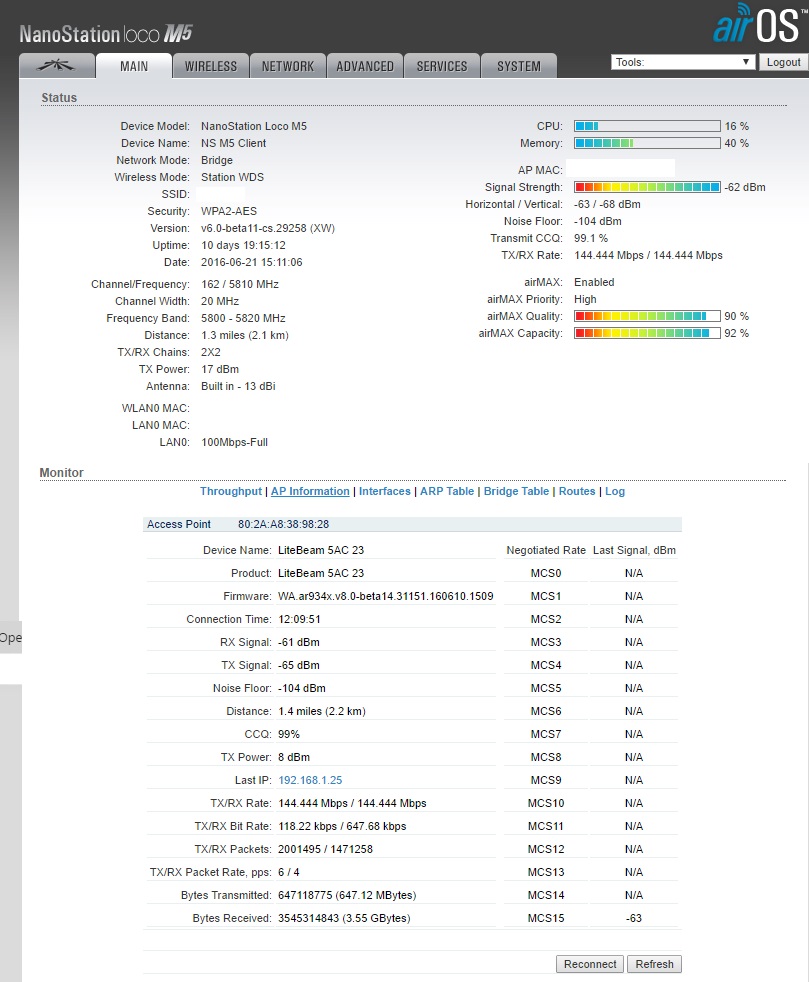
Task: Open the Log link
Action: pyautogui.click(x=615, y=492)
